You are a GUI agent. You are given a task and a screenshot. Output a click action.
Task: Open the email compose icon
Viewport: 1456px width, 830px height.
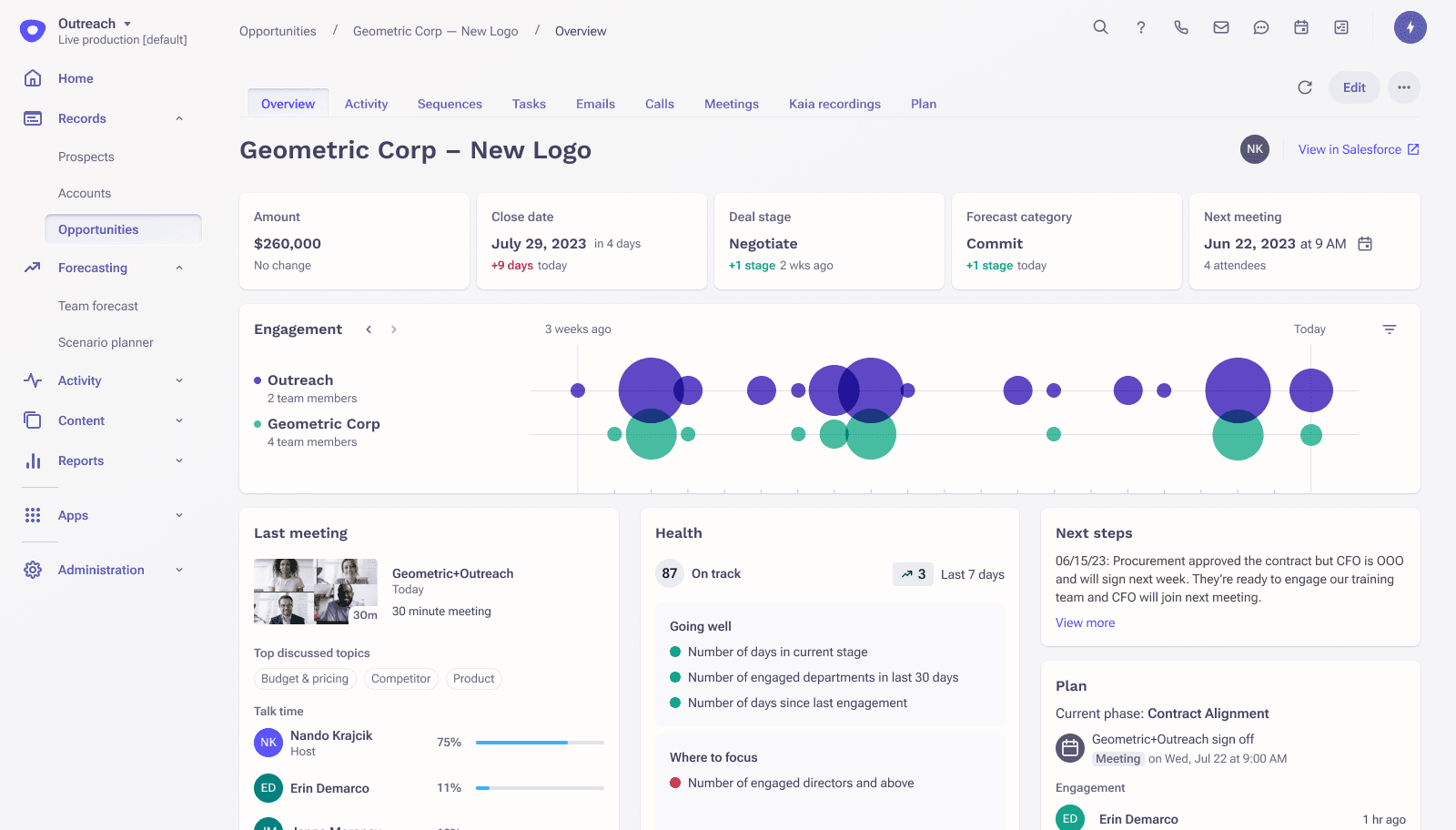1221,27
